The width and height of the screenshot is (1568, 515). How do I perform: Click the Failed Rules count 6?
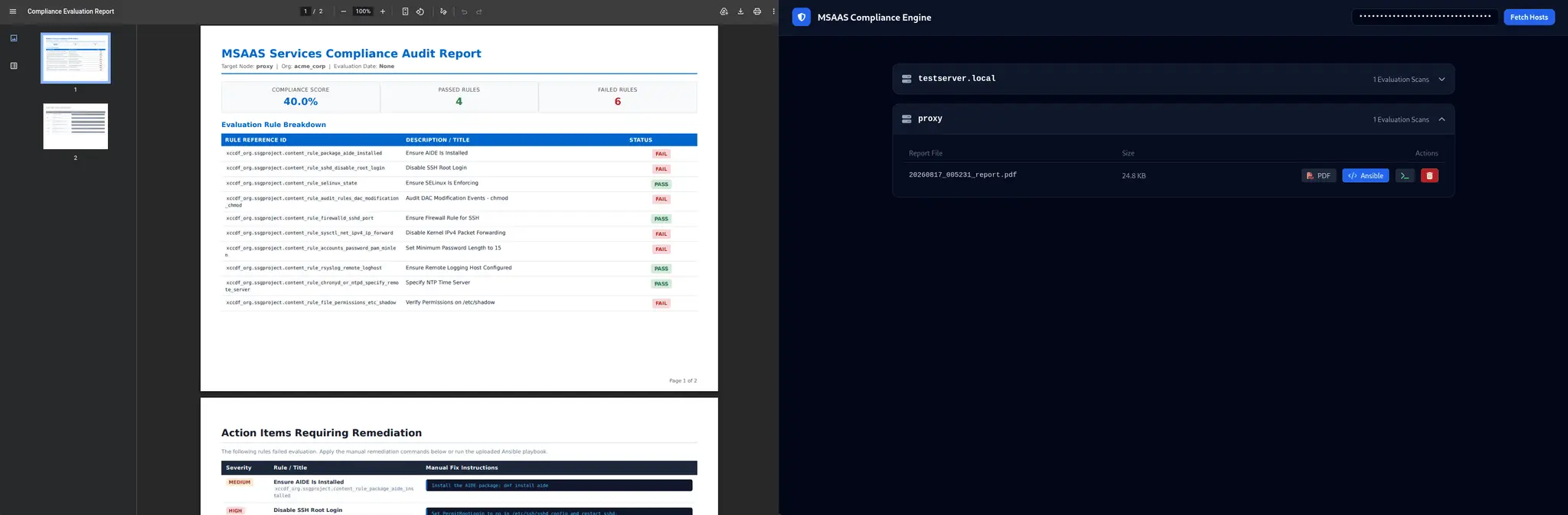click(618, 102)
